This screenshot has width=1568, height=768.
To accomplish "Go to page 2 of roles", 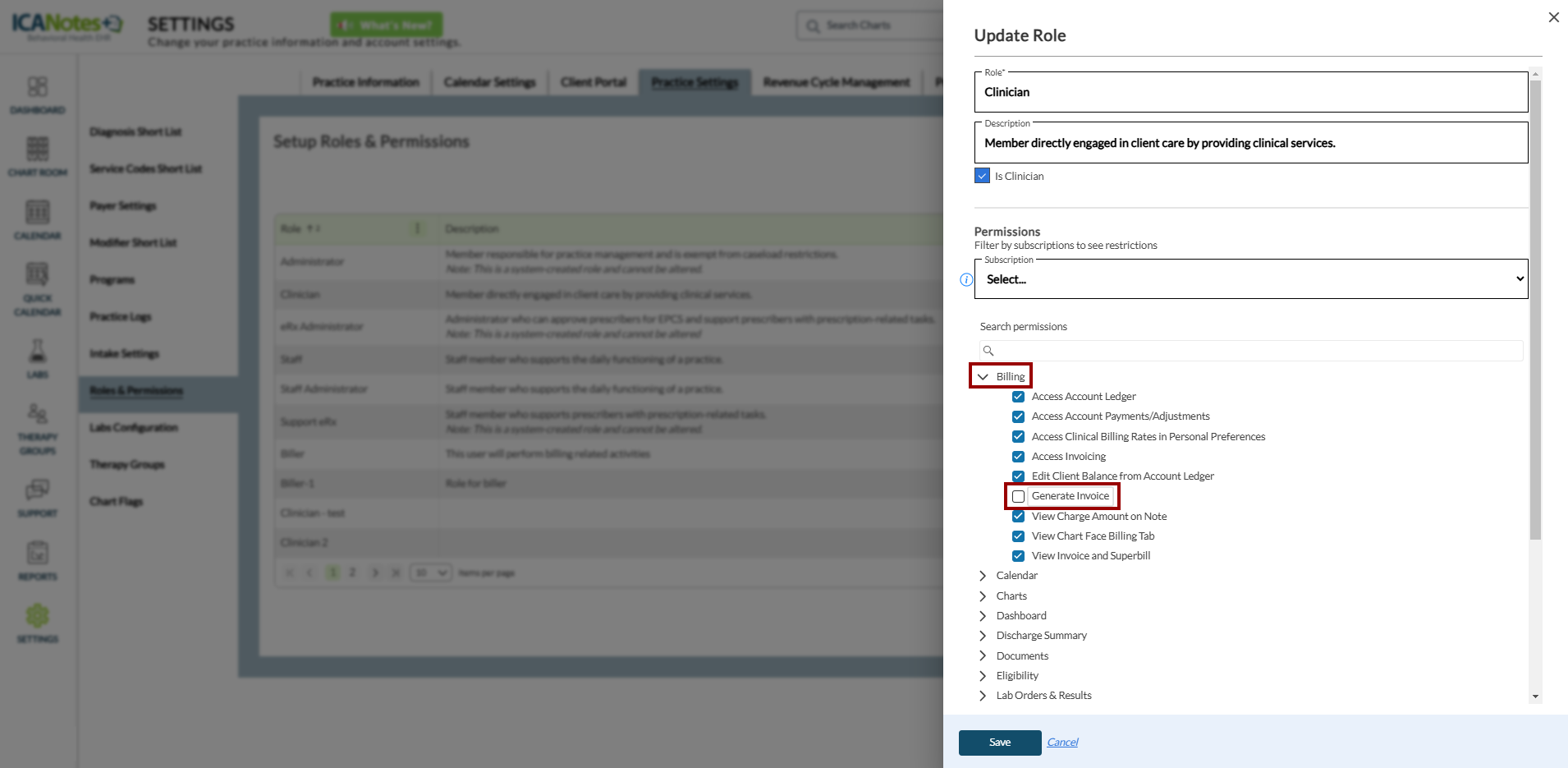I will point(352,573).
